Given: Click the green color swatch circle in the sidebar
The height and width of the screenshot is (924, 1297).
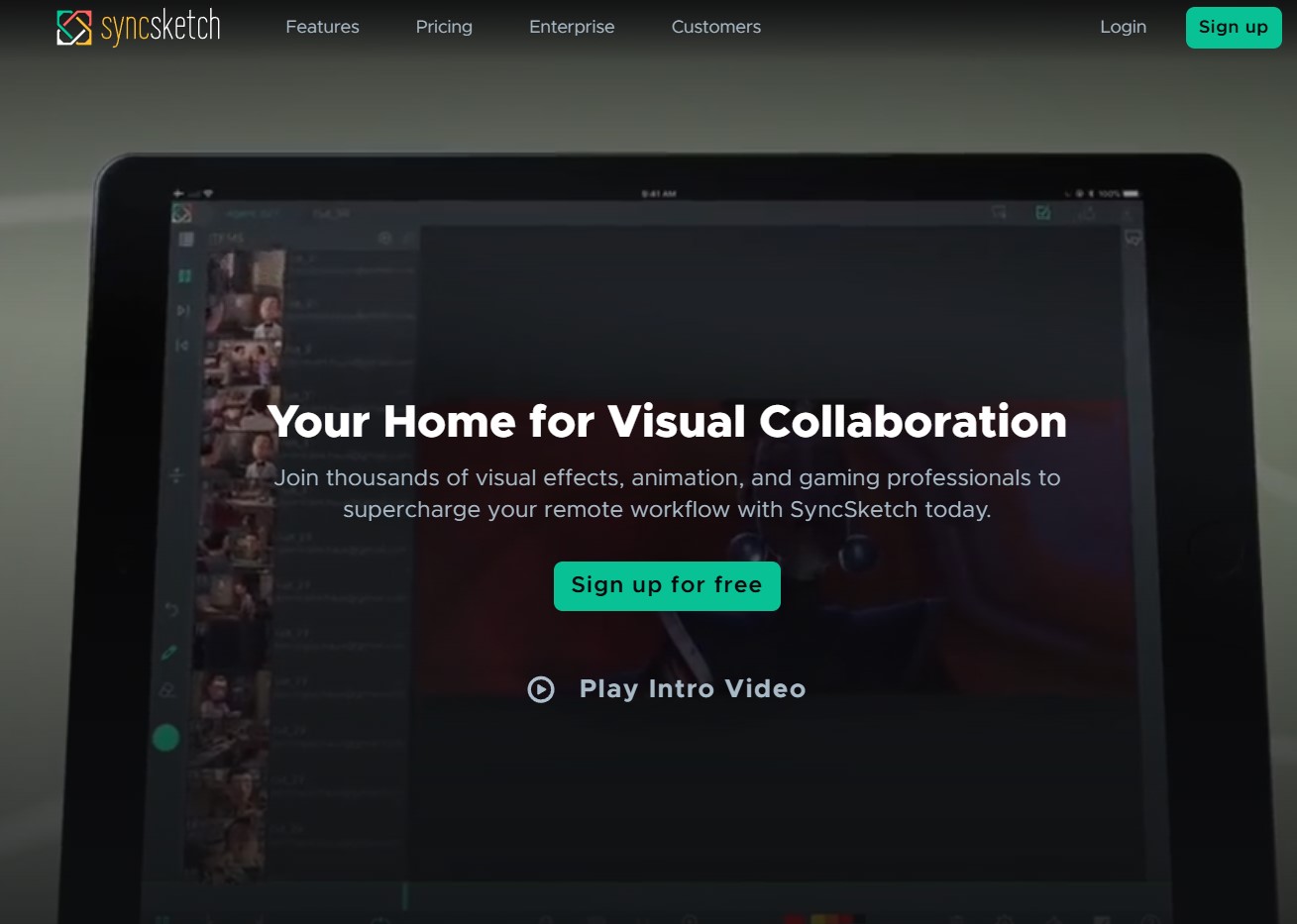Looking at the screenshot, I should point(167,738).
